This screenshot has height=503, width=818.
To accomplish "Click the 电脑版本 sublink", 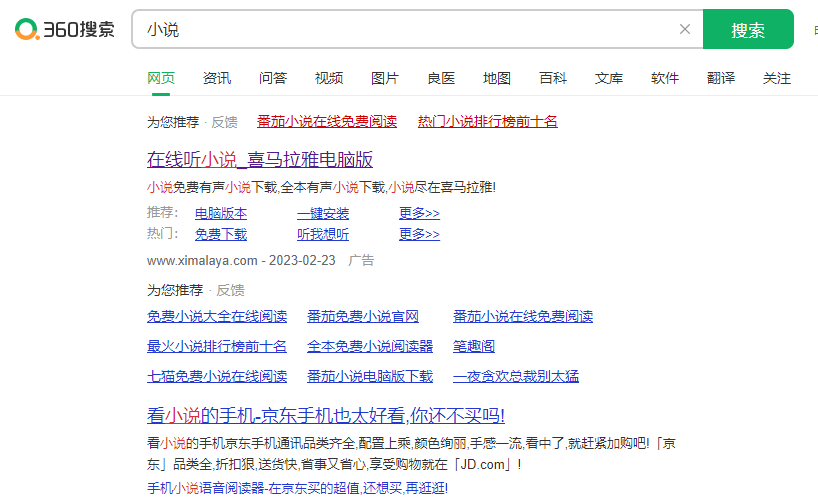I will click(x=221, y=213).
